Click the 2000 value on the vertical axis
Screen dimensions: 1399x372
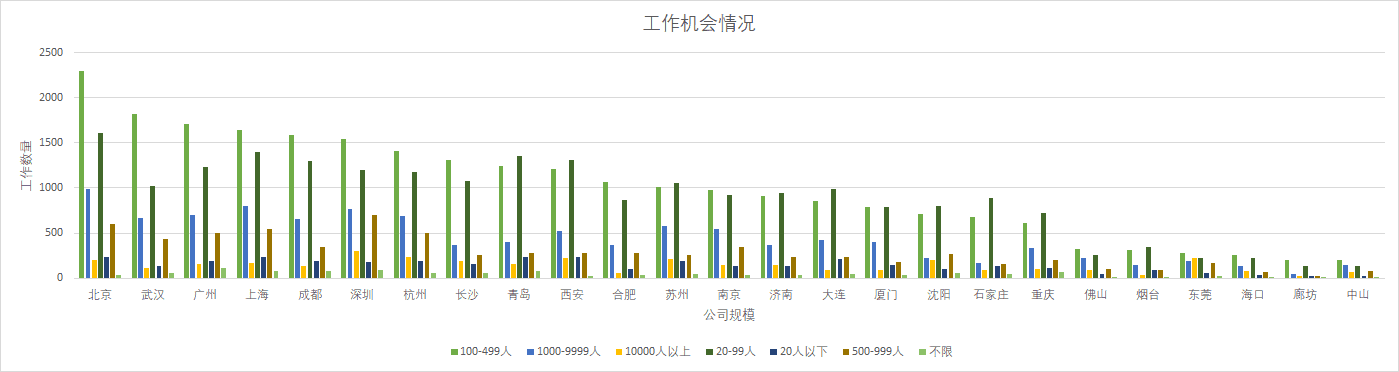coord(52,97)
